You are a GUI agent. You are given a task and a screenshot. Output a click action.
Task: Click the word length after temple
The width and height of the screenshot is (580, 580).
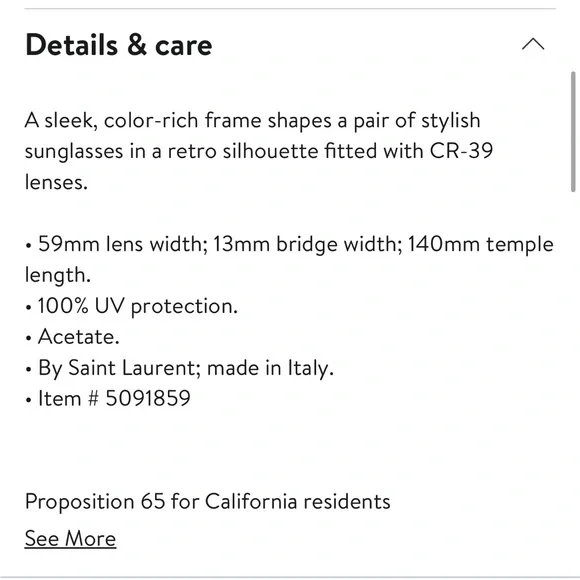[x=58, y=276]
